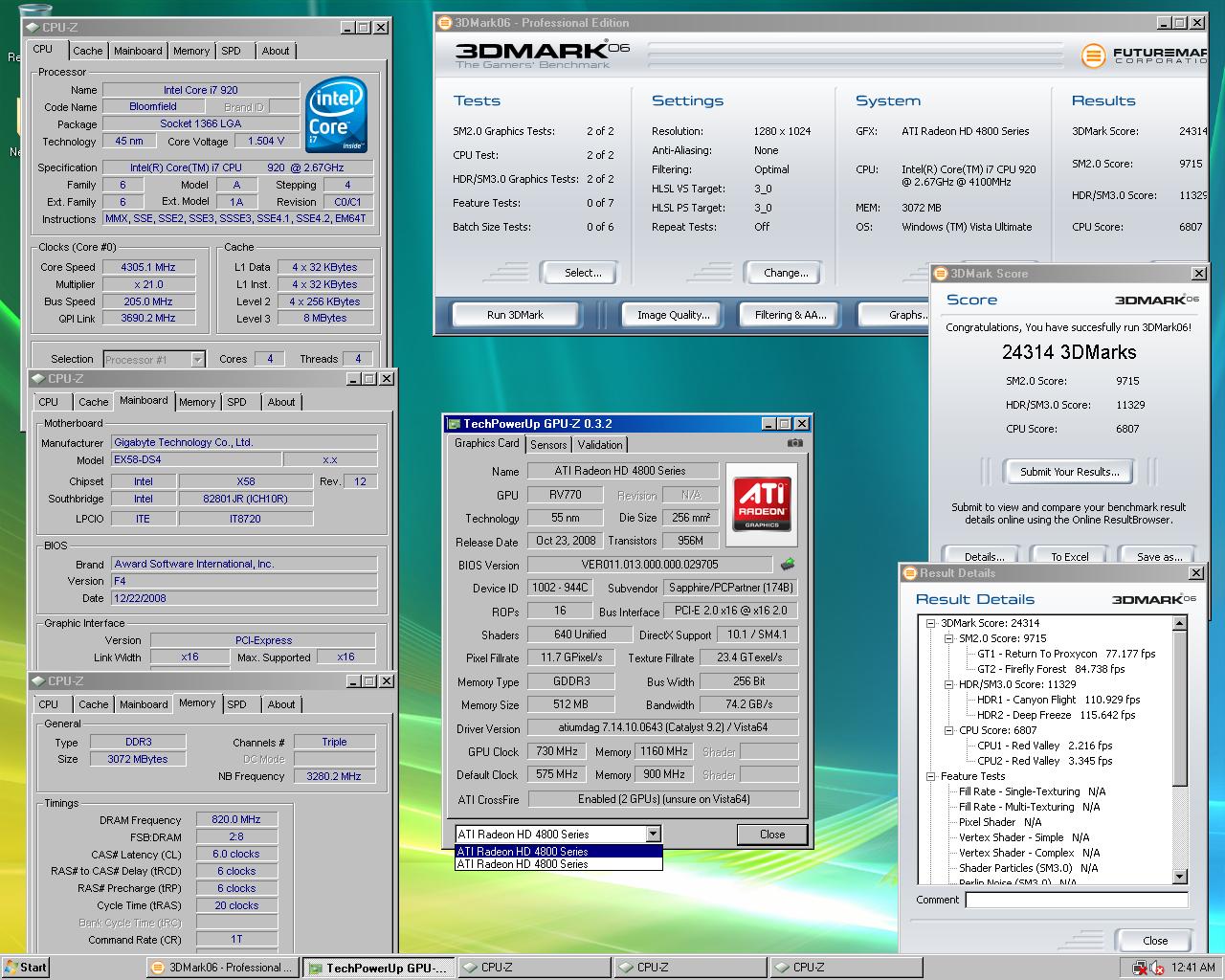Screen dimensions: 1225x980
Task: Open SPD tab in the CPU-Z processor window
Action: [x=231, y=51]
